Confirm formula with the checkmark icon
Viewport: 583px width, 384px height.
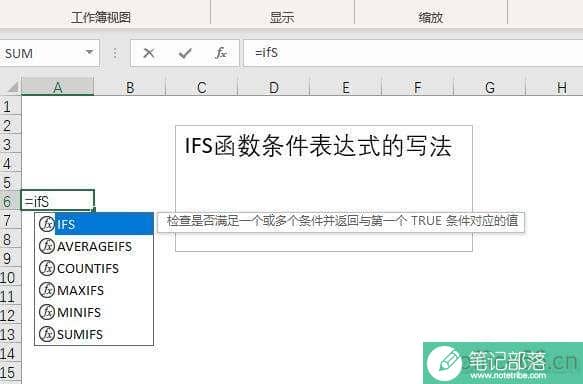tap(185, 53)
